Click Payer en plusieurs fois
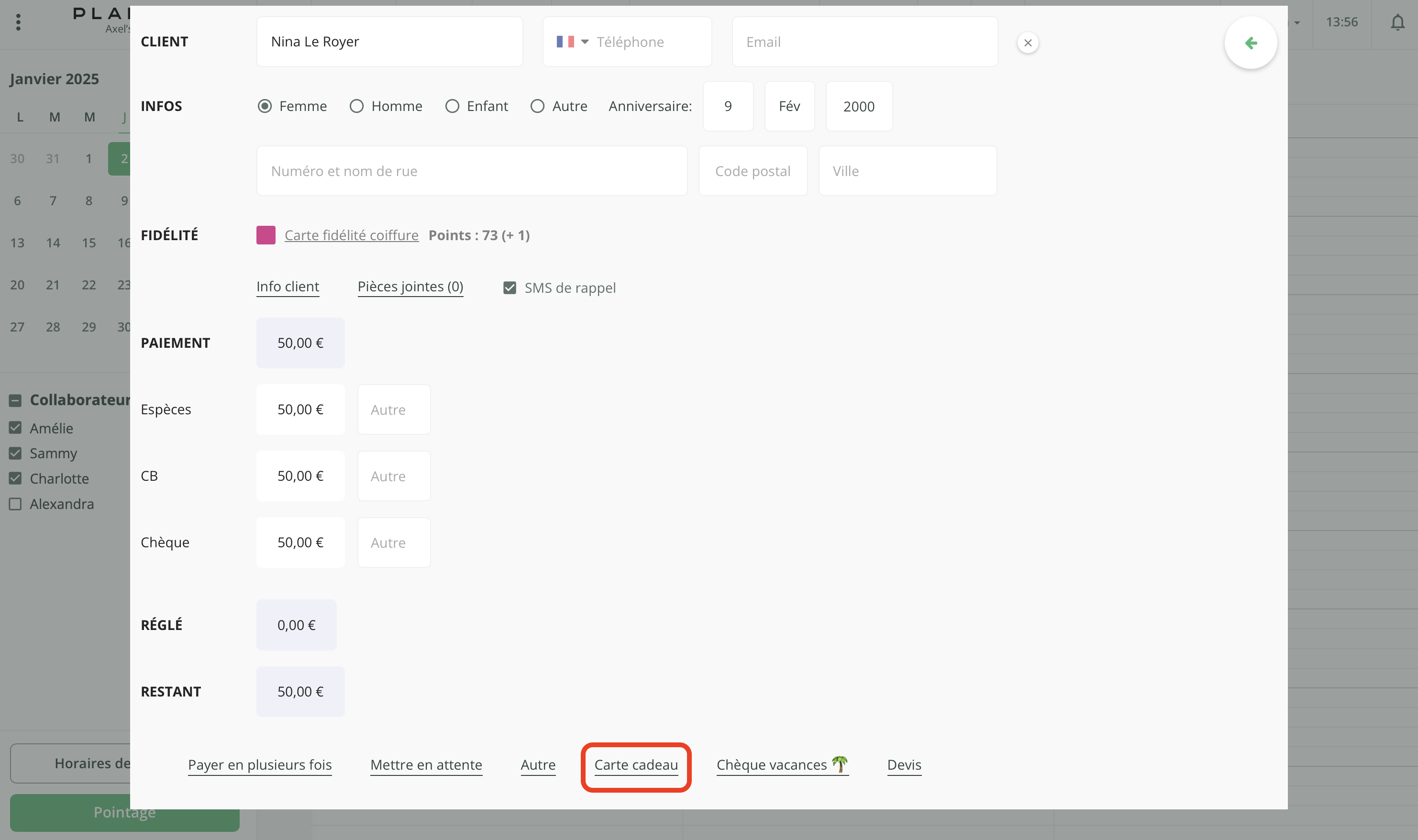The image size is (1418, 840). click(x=260, y=765)
